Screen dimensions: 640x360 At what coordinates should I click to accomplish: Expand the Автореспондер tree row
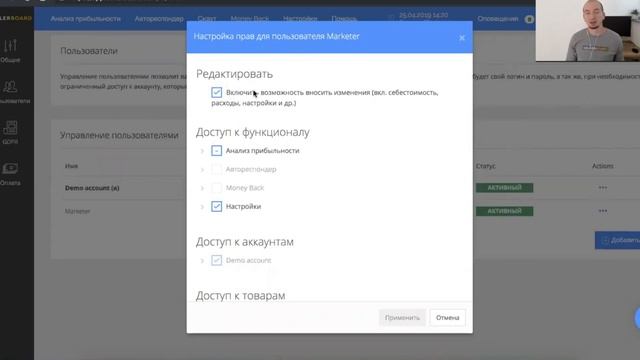tap(202, 169)
